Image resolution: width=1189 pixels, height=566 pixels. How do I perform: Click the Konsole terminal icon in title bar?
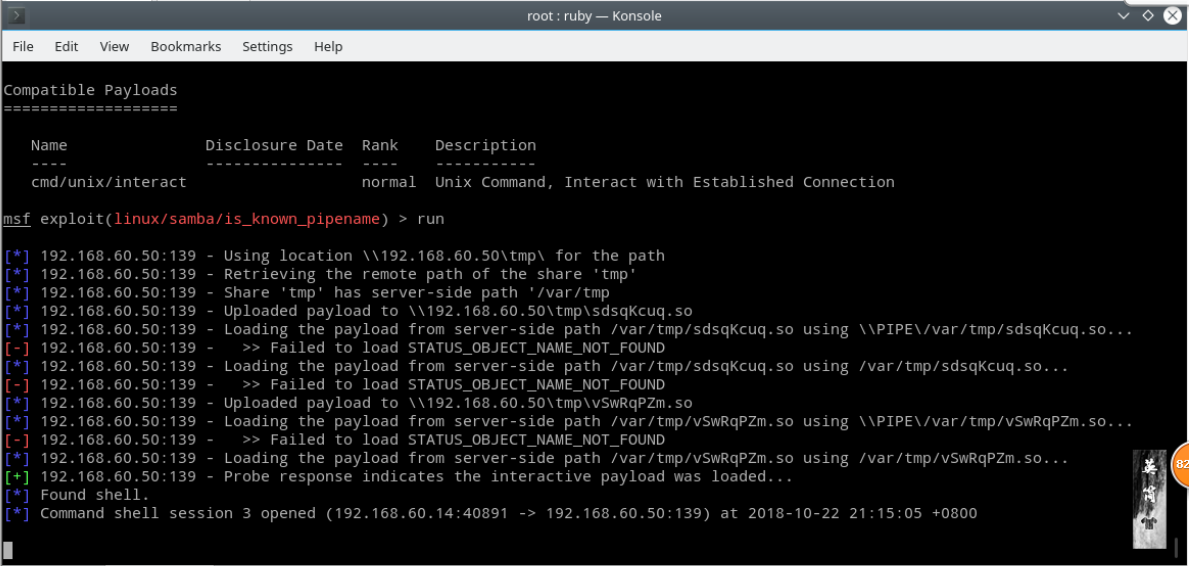pos(15,15)
